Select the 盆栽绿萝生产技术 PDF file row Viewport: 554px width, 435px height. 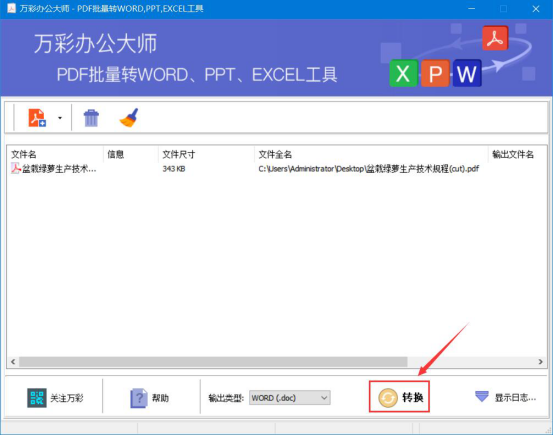click(x=277, y=169)
